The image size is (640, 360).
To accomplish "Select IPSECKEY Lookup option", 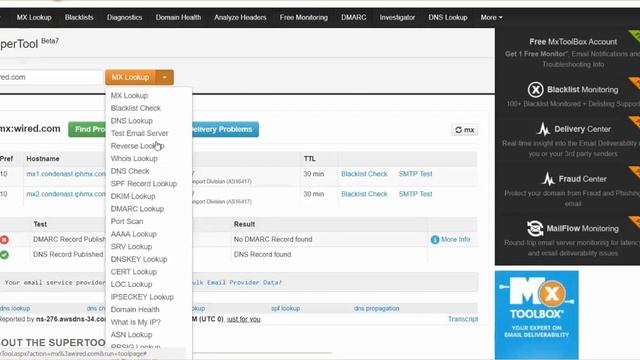I will point(142,297).
